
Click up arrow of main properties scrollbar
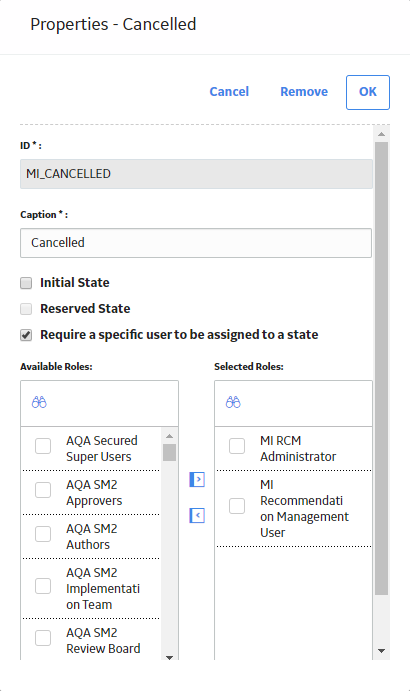pos(381,134)
